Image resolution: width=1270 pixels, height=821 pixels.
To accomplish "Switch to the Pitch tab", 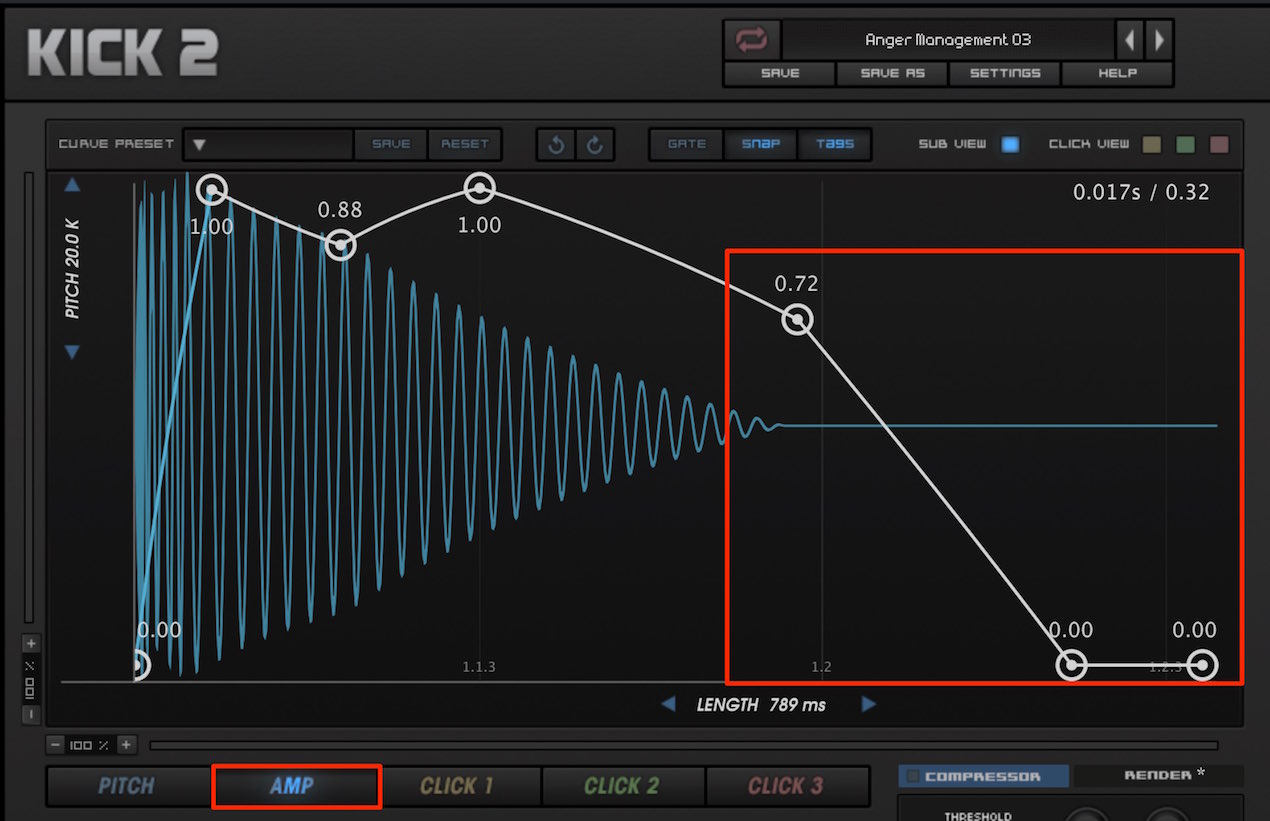I will pos(127,786).
